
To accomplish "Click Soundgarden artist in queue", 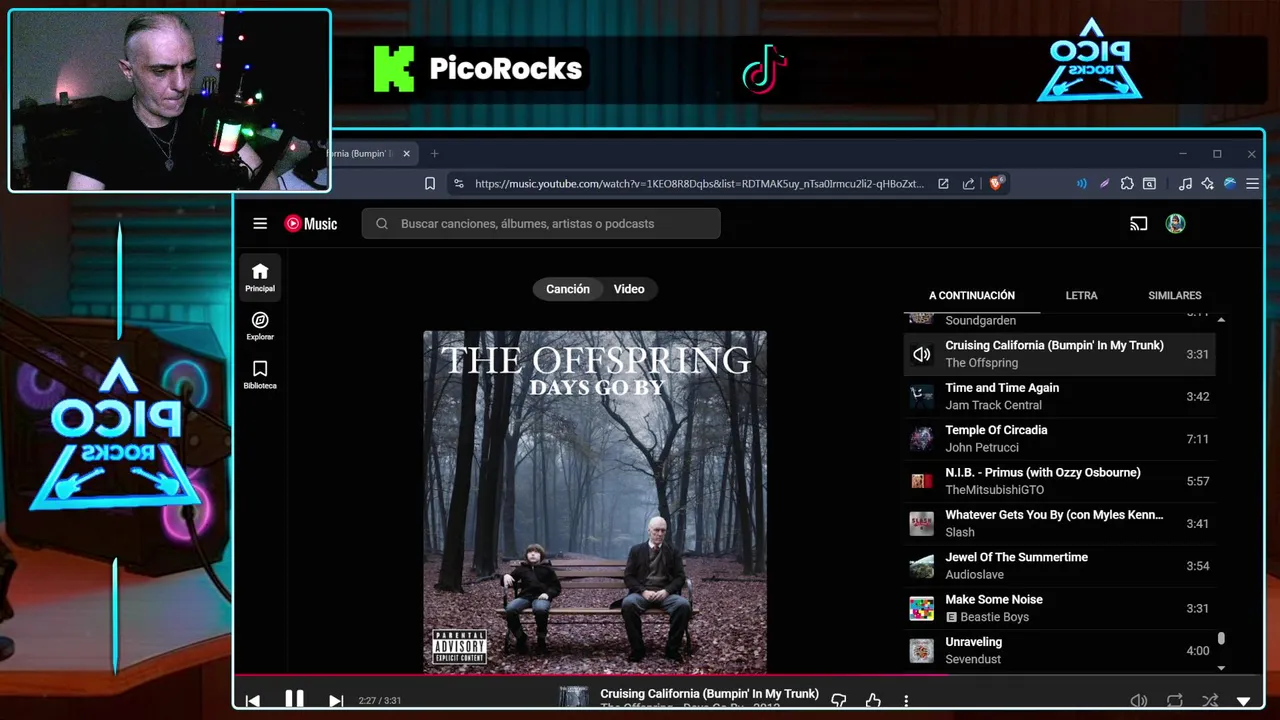I will pyautogui.click(x=980, y=321).
